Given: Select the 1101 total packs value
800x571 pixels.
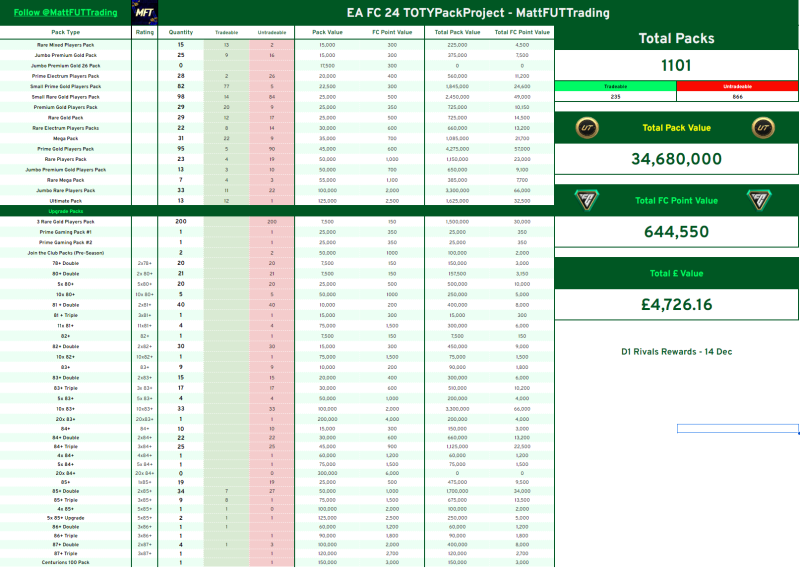Looking at the screenshot, I should pyautogui.click(x=677, y=65).
